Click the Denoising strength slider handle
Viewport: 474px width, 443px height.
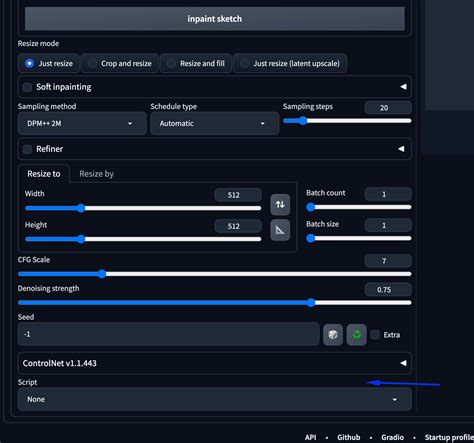pyautogui.click(x=311, y=303)
